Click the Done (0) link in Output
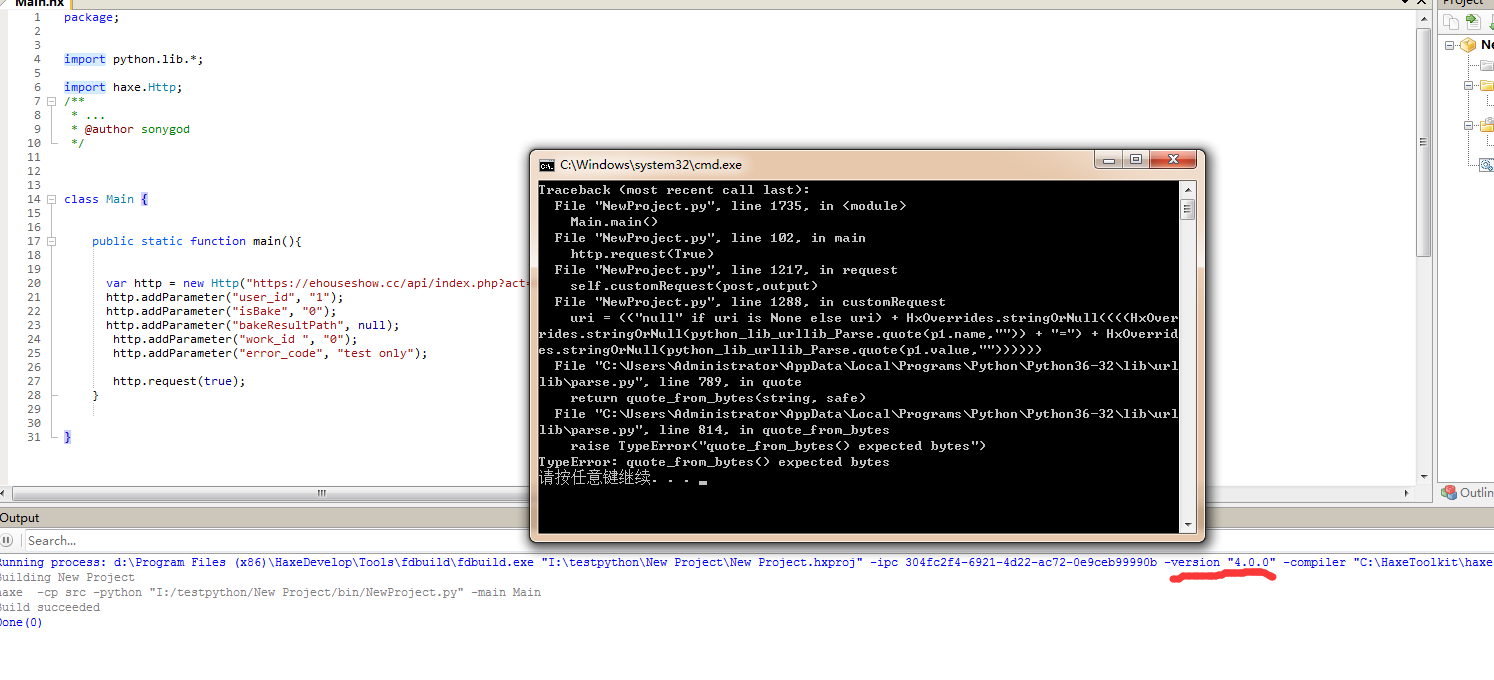 (18, 621)
